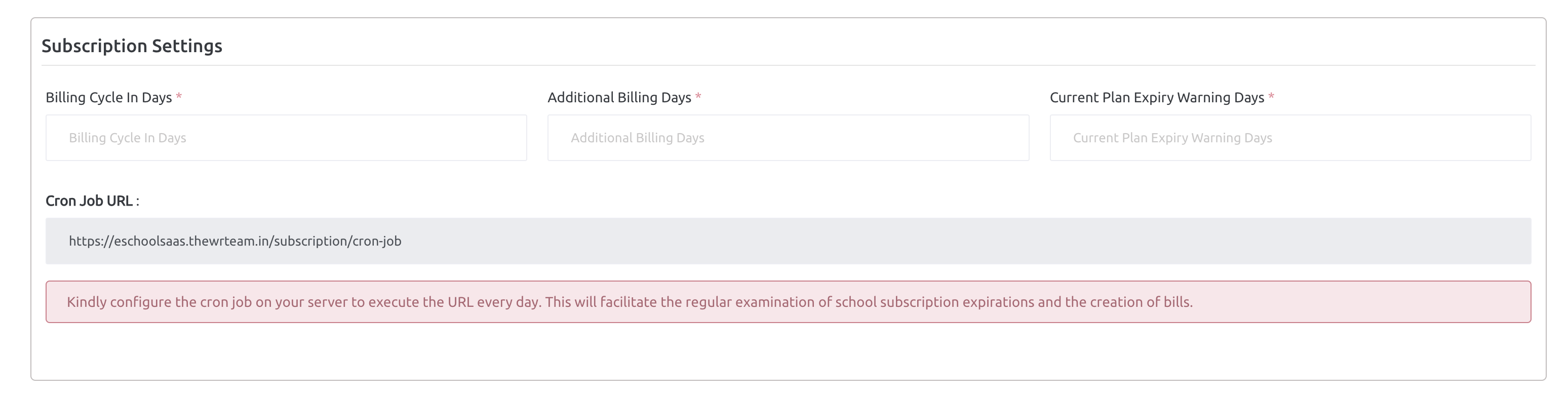Click the asterisk beside Current Plan Expiry Warning Days
1568x397 pixels.
coord(1271,96)
